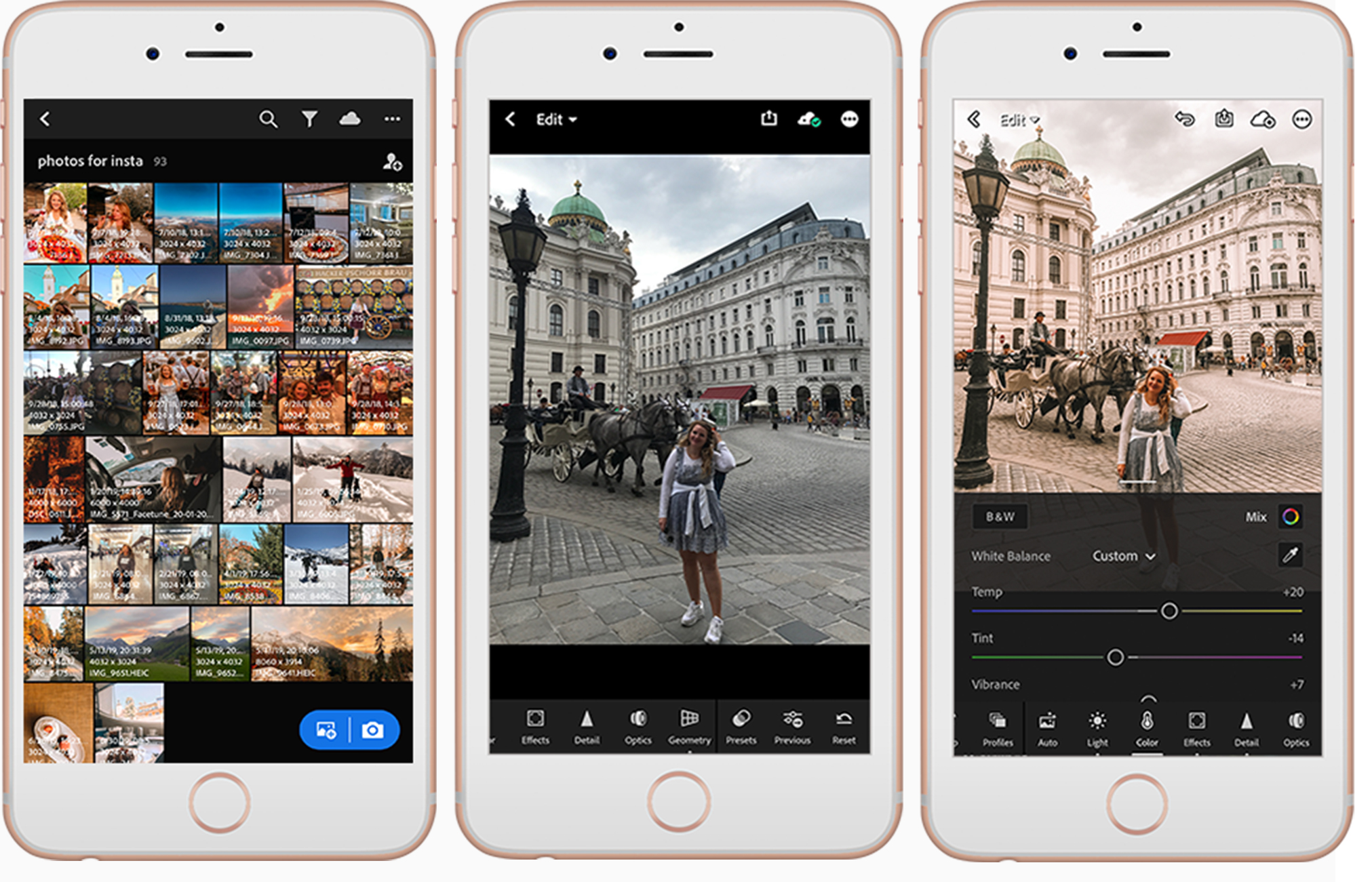The width and height of the screenshot is (1372, 882).
Task: Switch to Effects tab on right phone
Action: point(1196,729)
